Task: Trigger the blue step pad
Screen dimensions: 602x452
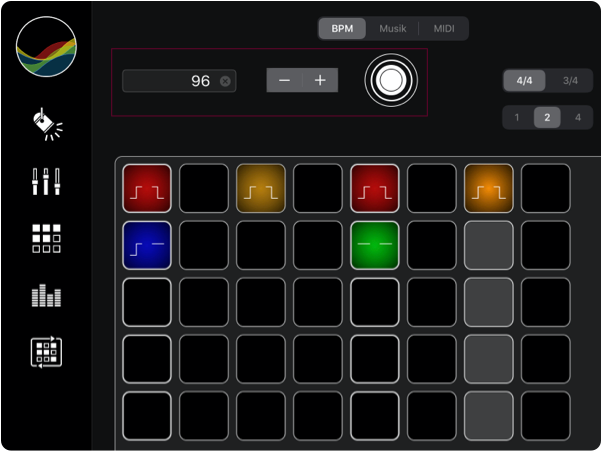Action: (147, 245)
